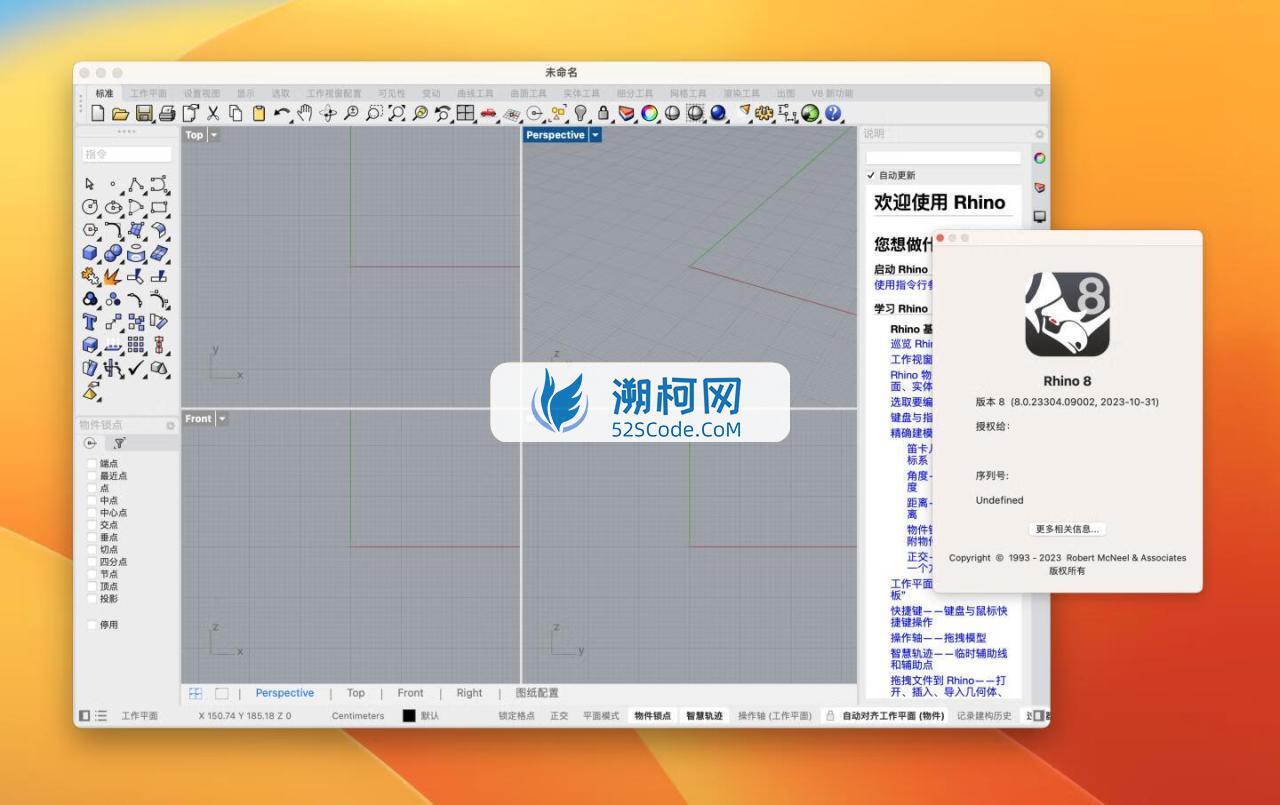1280x805 pixels.
Task: Click the light bulb Hide objects icon
Action: [x=581, y=113]
